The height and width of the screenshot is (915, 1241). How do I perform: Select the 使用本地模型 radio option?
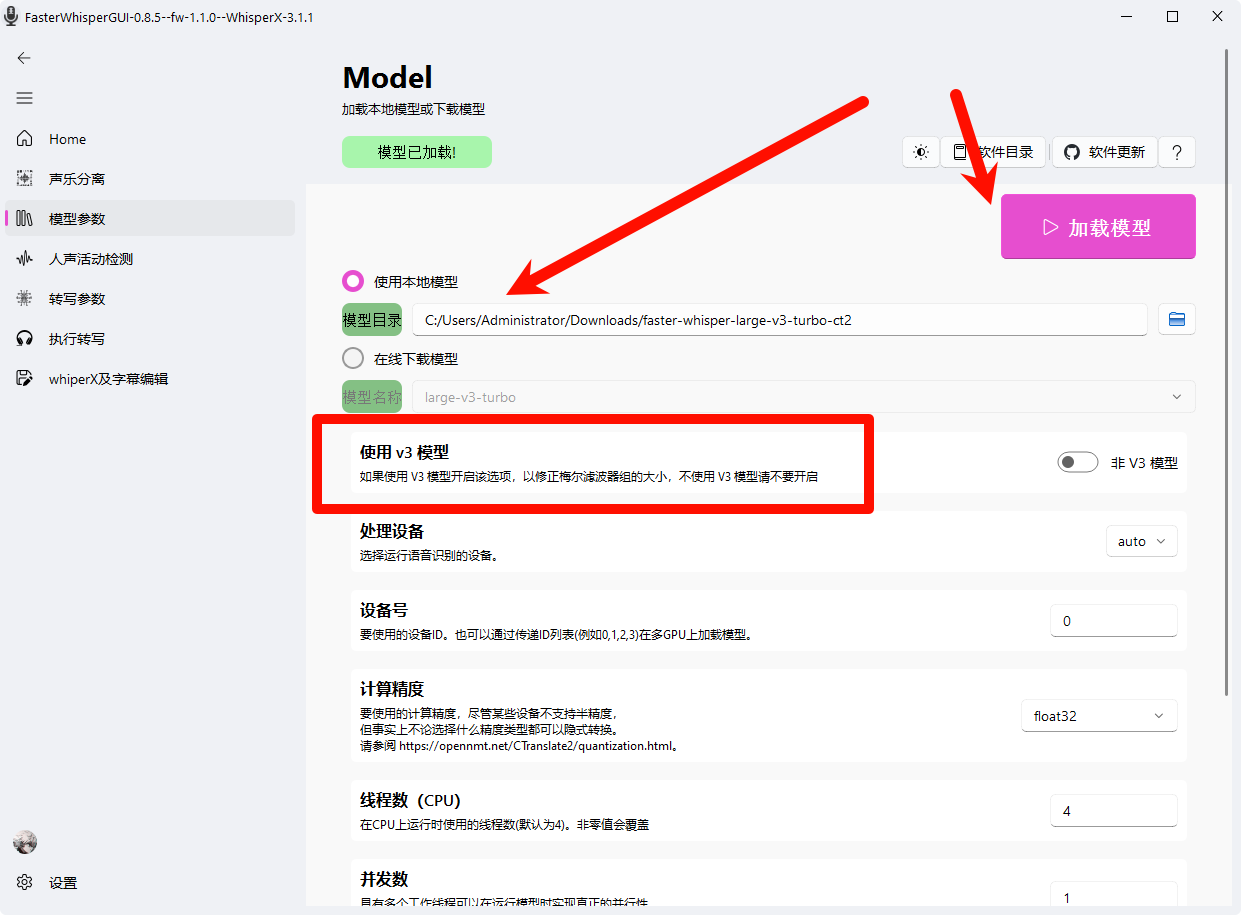pyautogui.click(x=352, y=281)
